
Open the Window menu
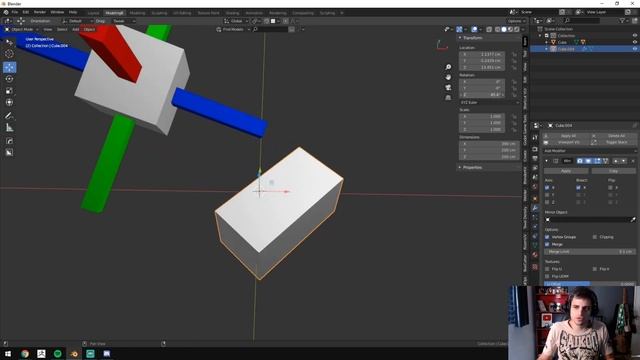(x=57, y=12)
